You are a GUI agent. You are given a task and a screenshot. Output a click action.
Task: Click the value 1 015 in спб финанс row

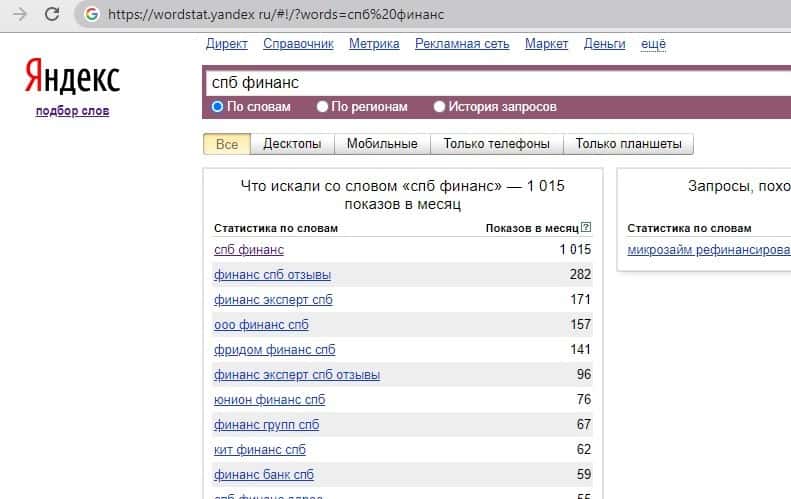click(x=575, y=249)
